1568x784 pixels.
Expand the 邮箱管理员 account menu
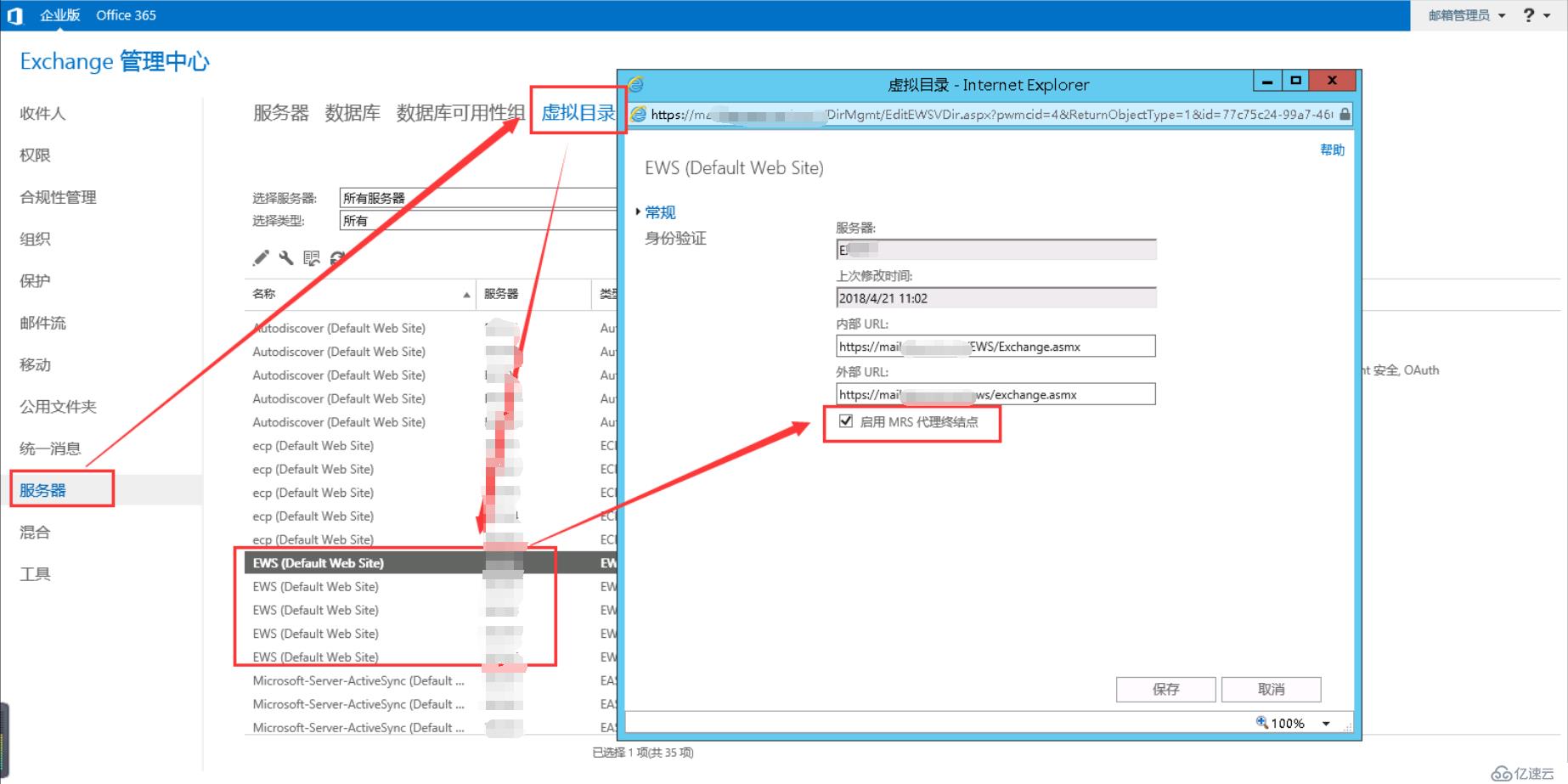(x=1466, y=15)
